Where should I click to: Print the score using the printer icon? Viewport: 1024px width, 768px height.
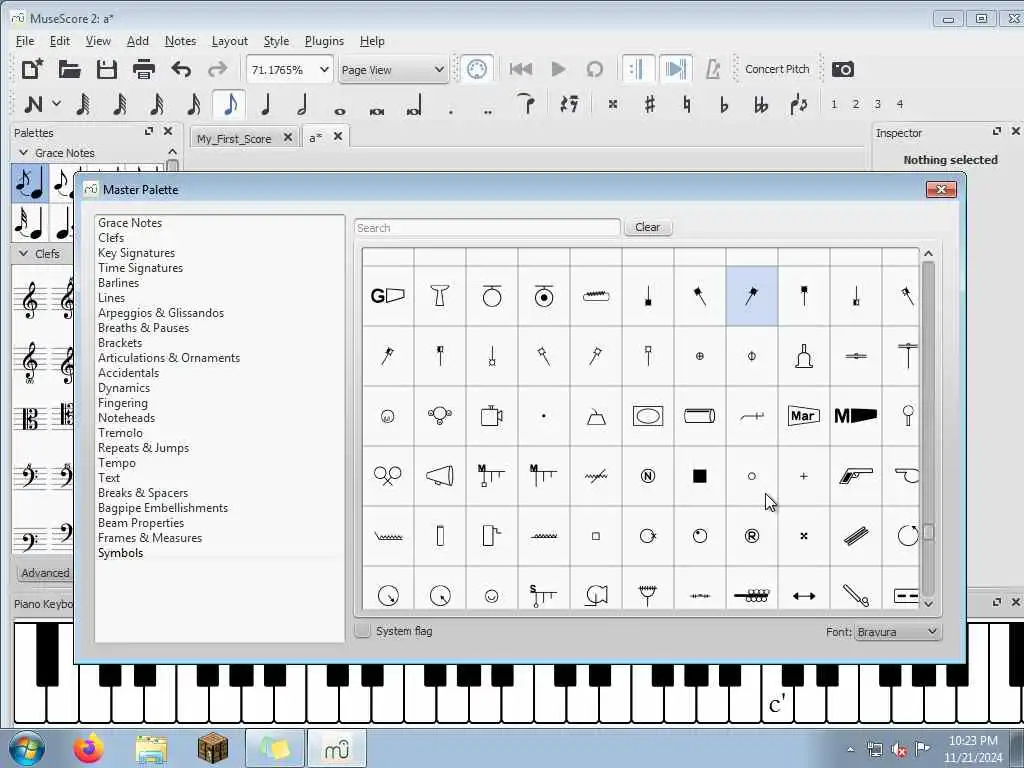[144, 69]
